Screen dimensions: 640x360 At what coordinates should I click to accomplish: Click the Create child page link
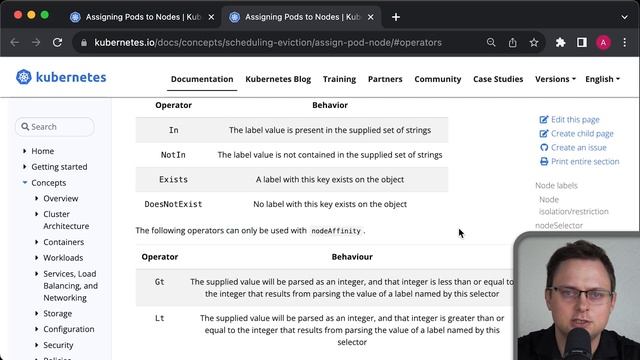click(582, 133)
